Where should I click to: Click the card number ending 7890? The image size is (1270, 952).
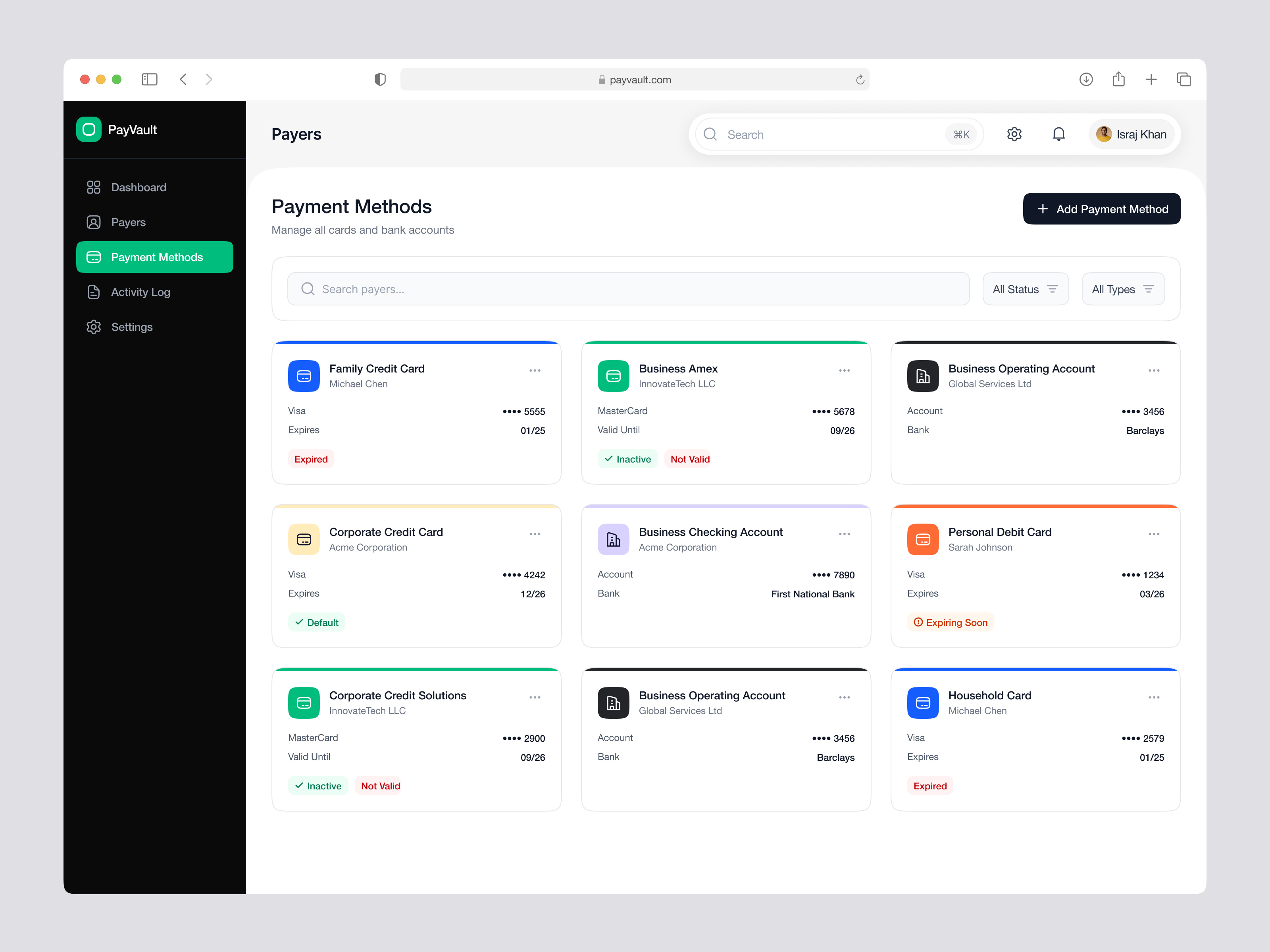[x=833, y=575]
